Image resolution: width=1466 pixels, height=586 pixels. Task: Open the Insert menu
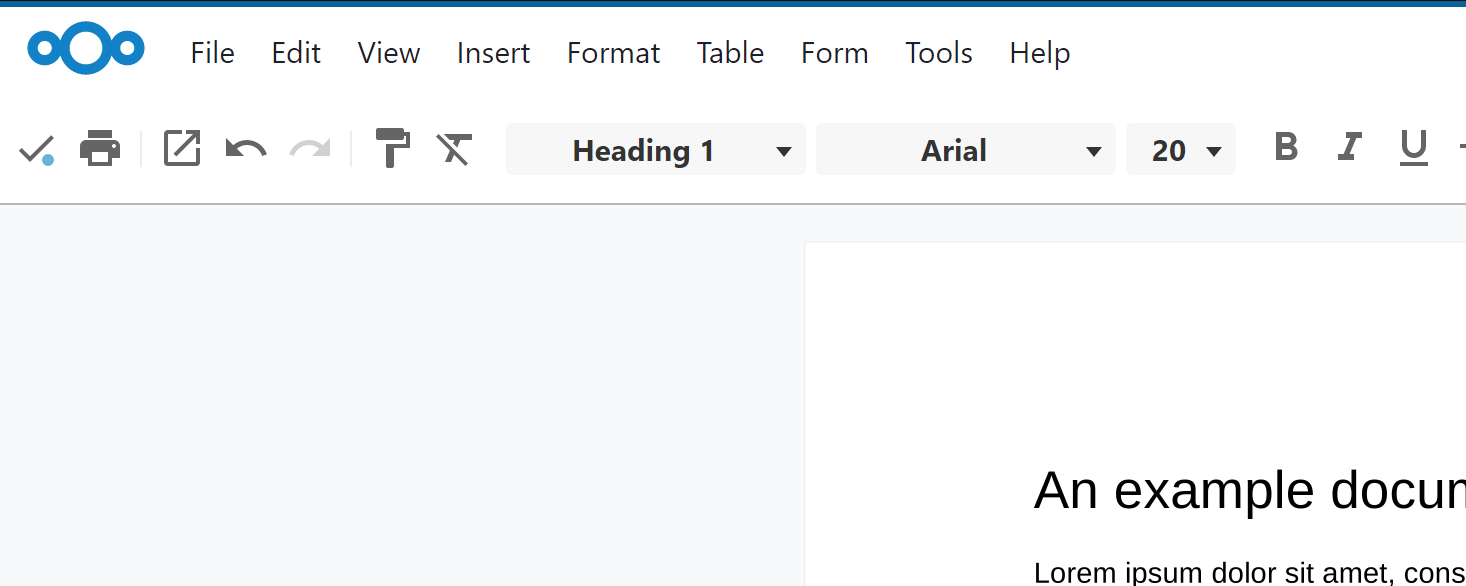point(493,53)
